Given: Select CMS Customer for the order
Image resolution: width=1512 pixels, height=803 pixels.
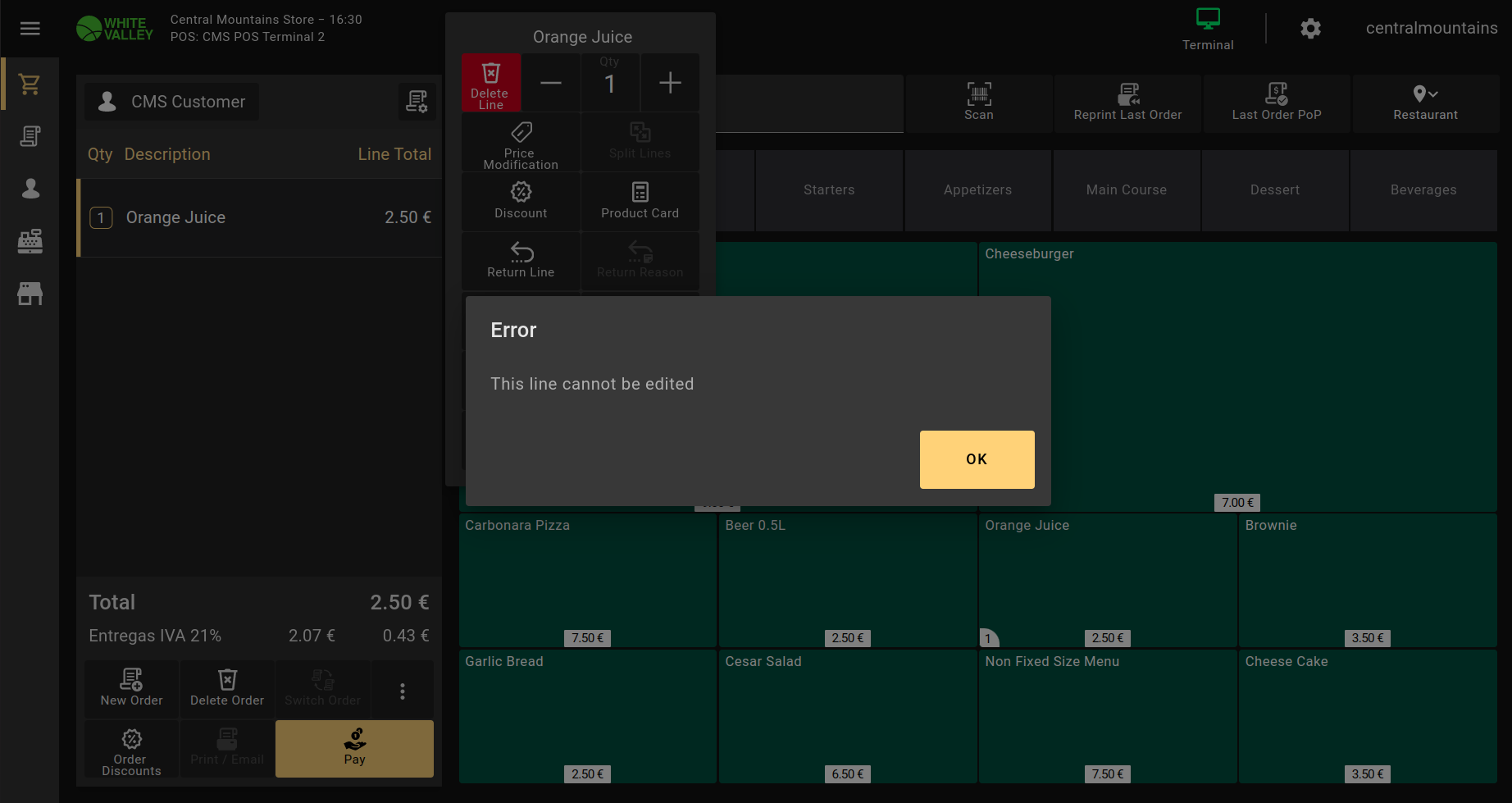Looking at the screenshot, I should [172, 102].
